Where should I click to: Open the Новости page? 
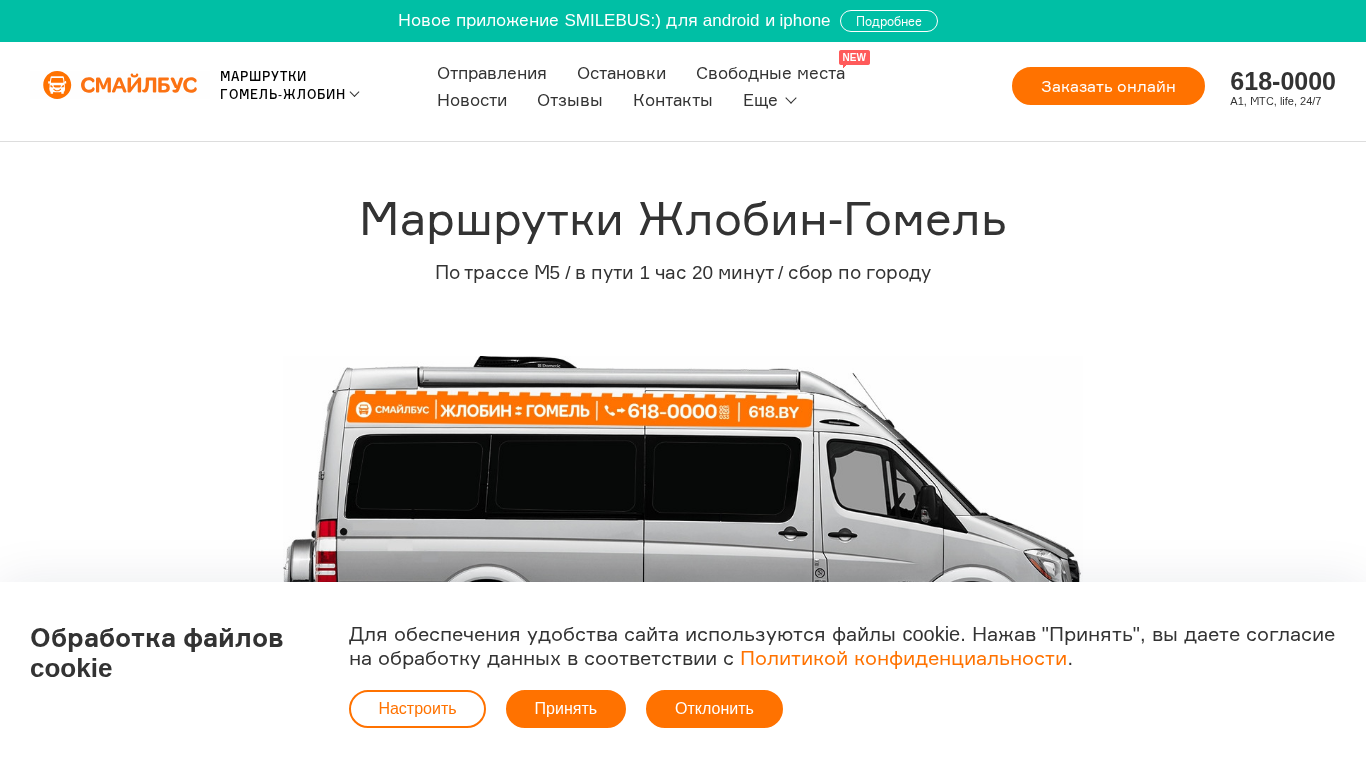[472, 100]
